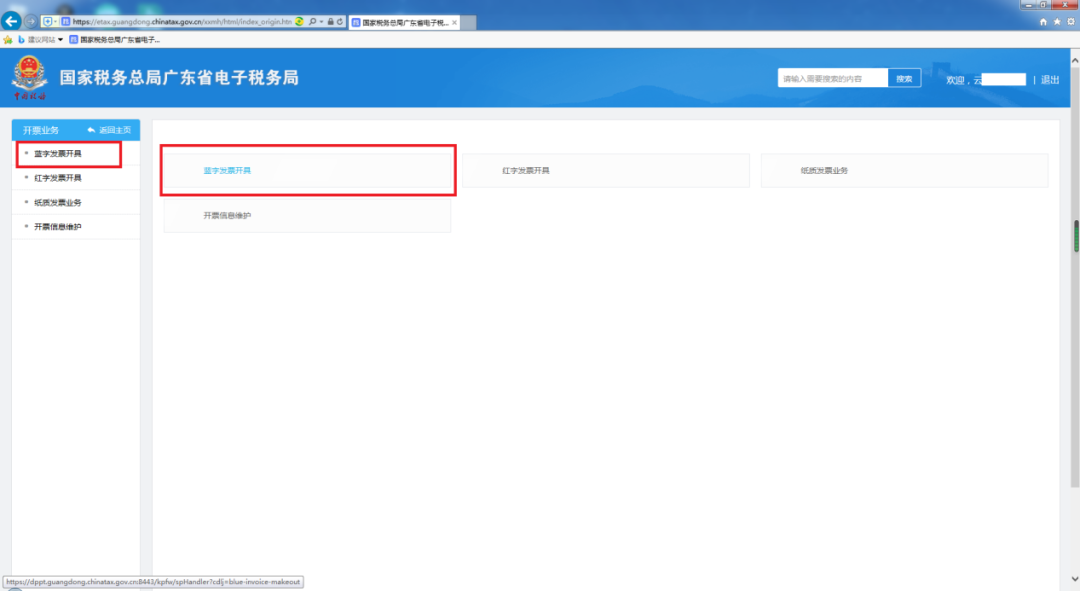This screenshot has height=591, width=1080.
Task: Click the URL address field
Action: coord(182,22)
